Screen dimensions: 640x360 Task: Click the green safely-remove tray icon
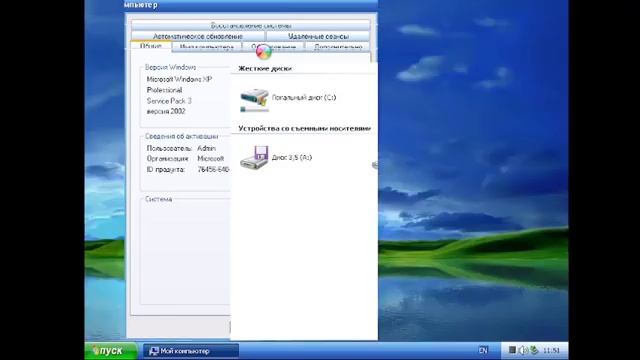(x=533, y=350)
